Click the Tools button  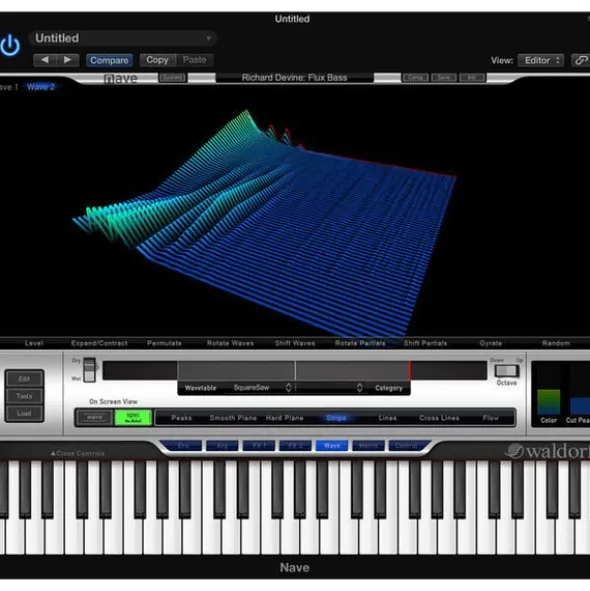point(24,396)
